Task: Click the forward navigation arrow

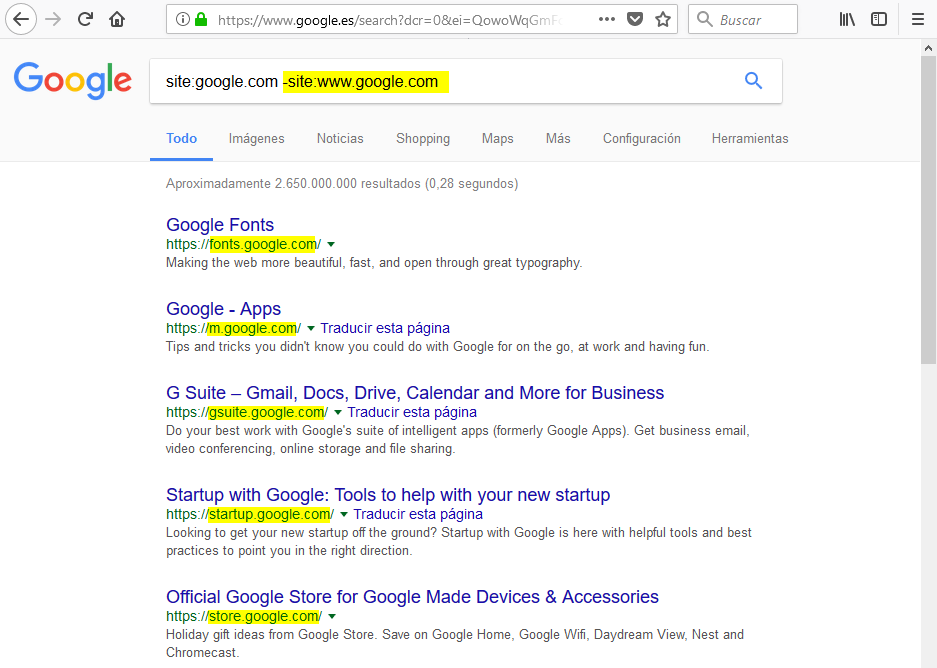Action: [53, 19]
